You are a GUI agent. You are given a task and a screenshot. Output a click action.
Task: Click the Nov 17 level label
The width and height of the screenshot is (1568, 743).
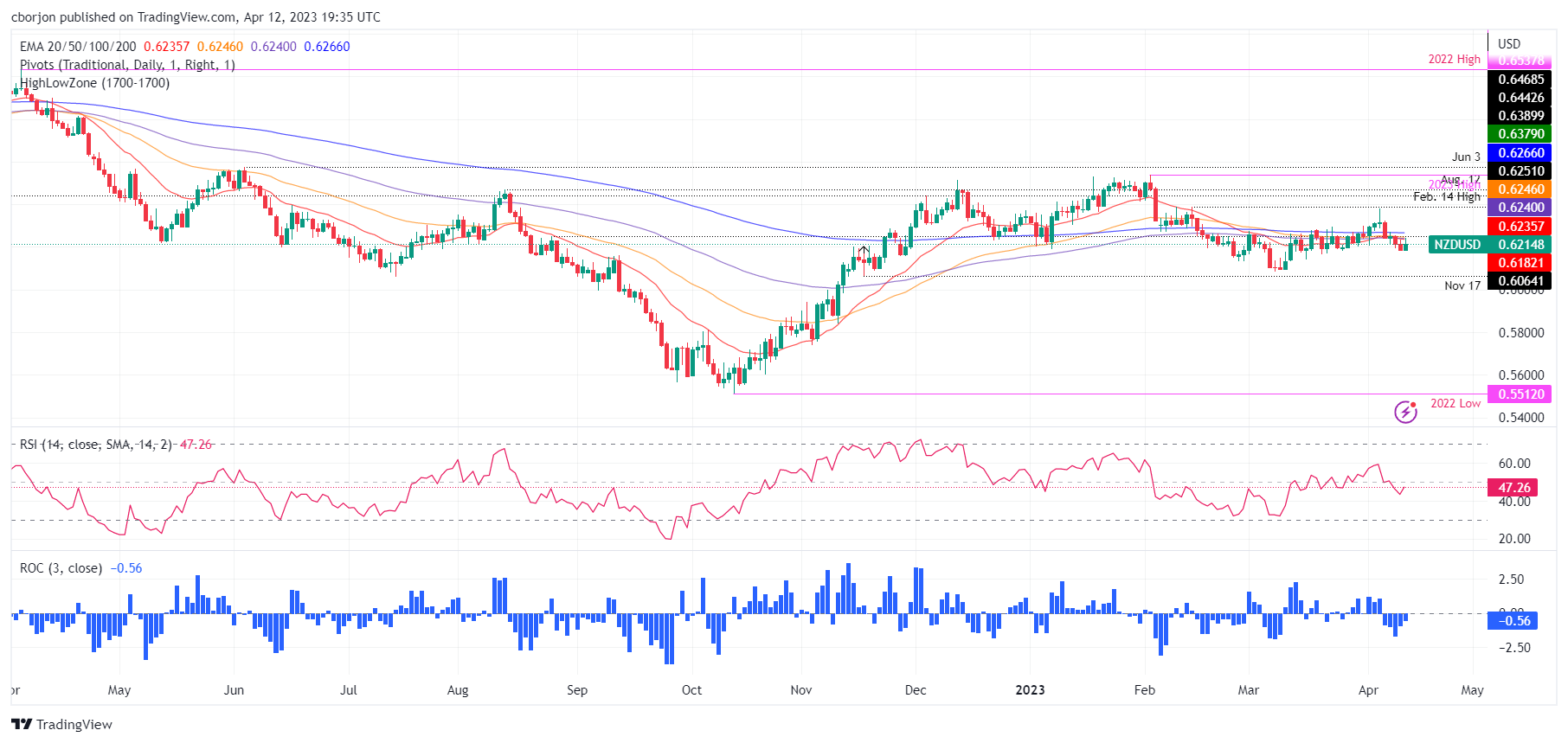[1462, 285]
